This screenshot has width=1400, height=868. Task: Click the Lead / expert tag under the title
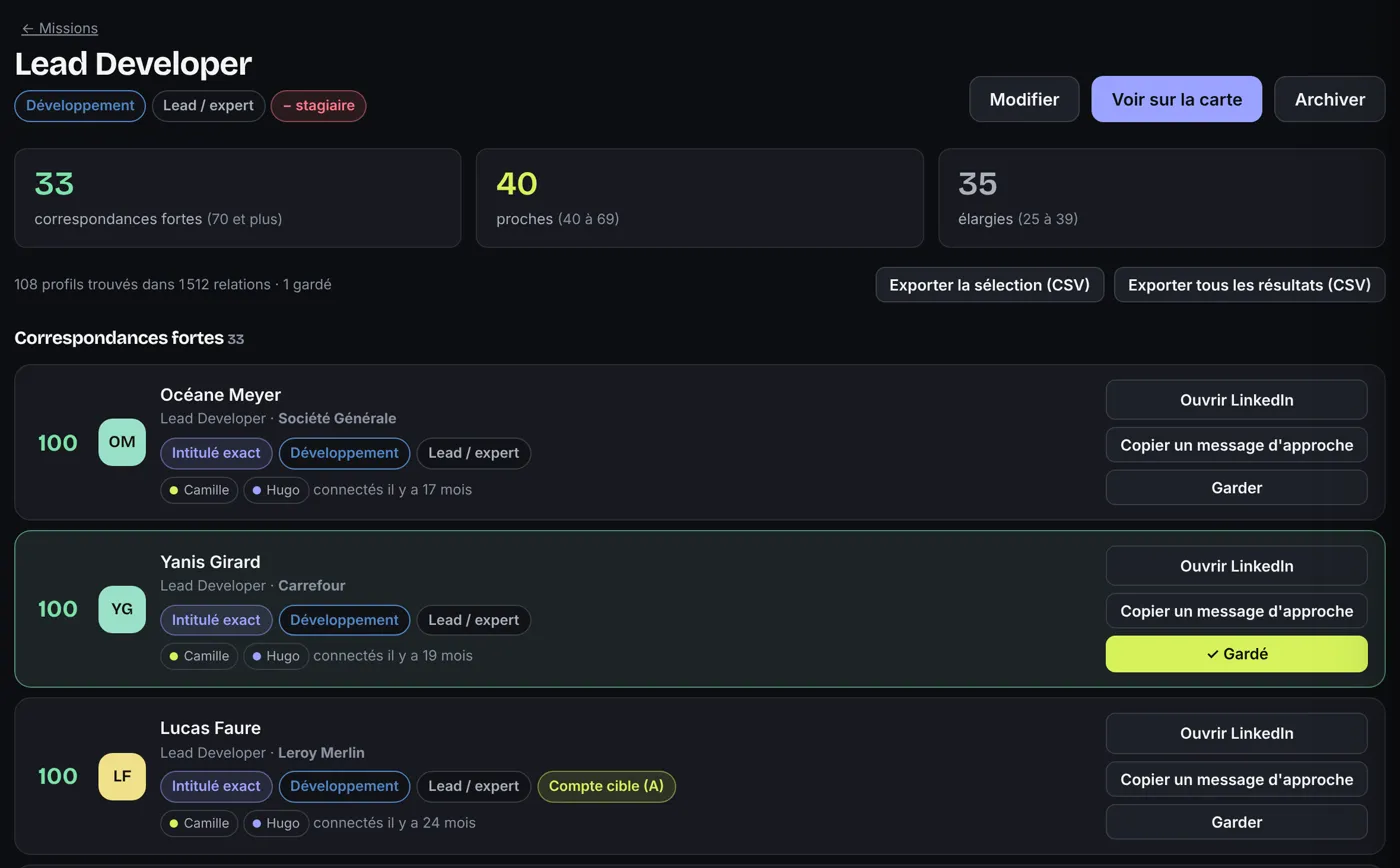(x=208, y=106)
